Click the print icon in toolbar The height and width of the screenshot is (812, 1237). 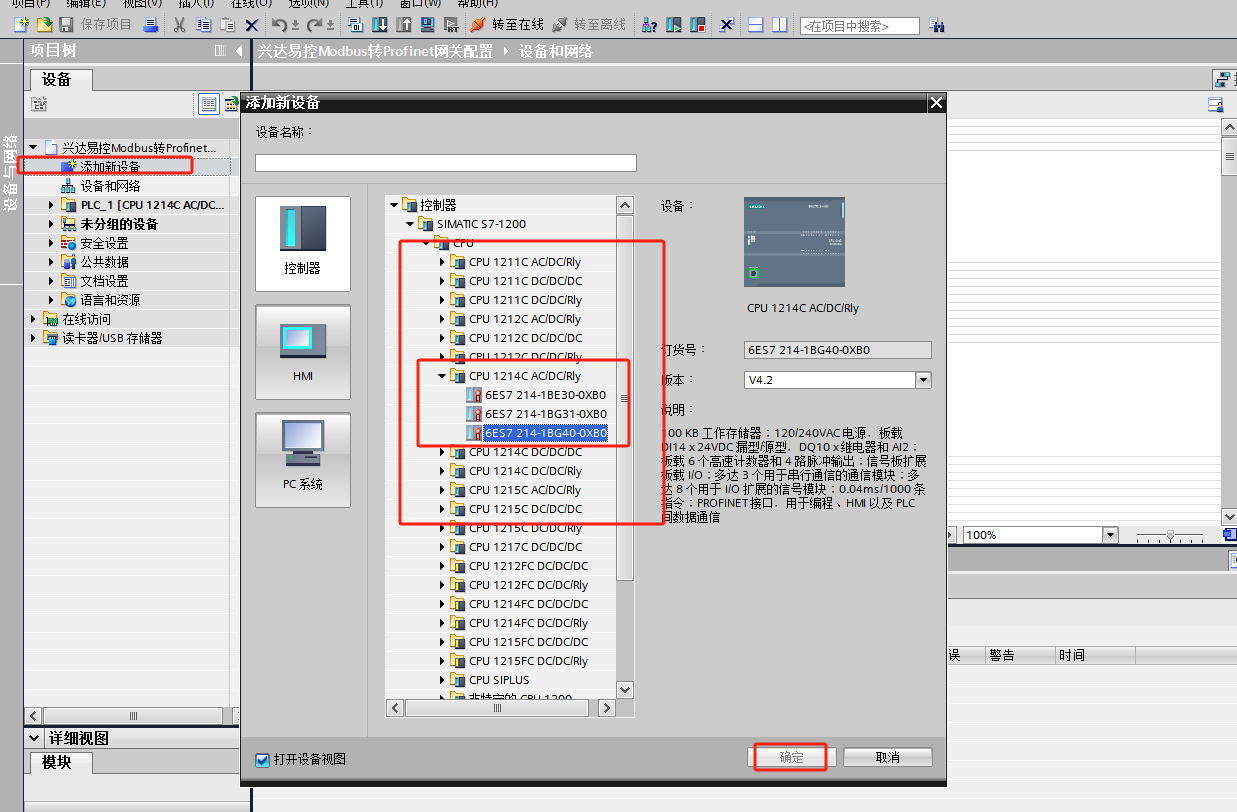tap(150, 24)
